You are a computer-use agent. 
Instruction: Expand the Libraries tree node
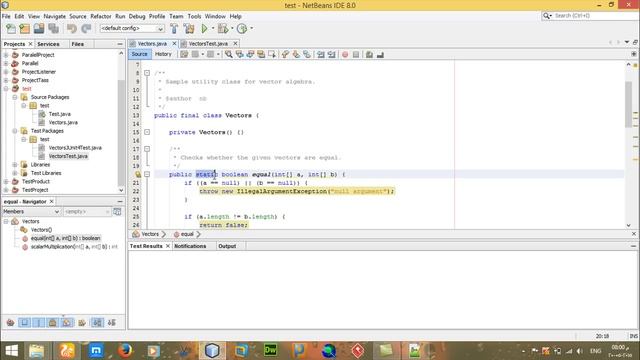pyautogui.click(x=15, y=164)
